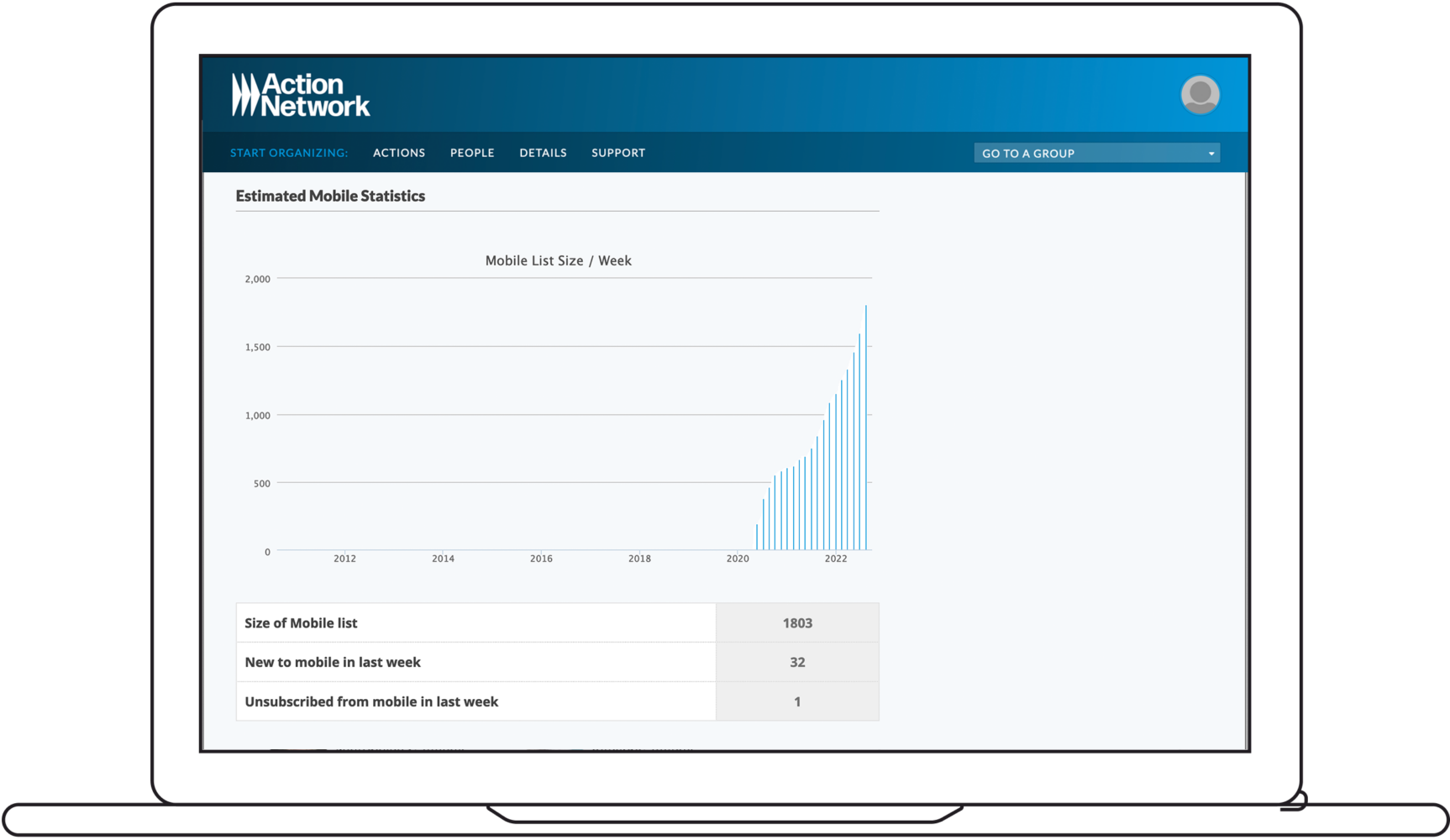Select the tallest bar in the chart

pyautogui.click(x=866, y=428)
